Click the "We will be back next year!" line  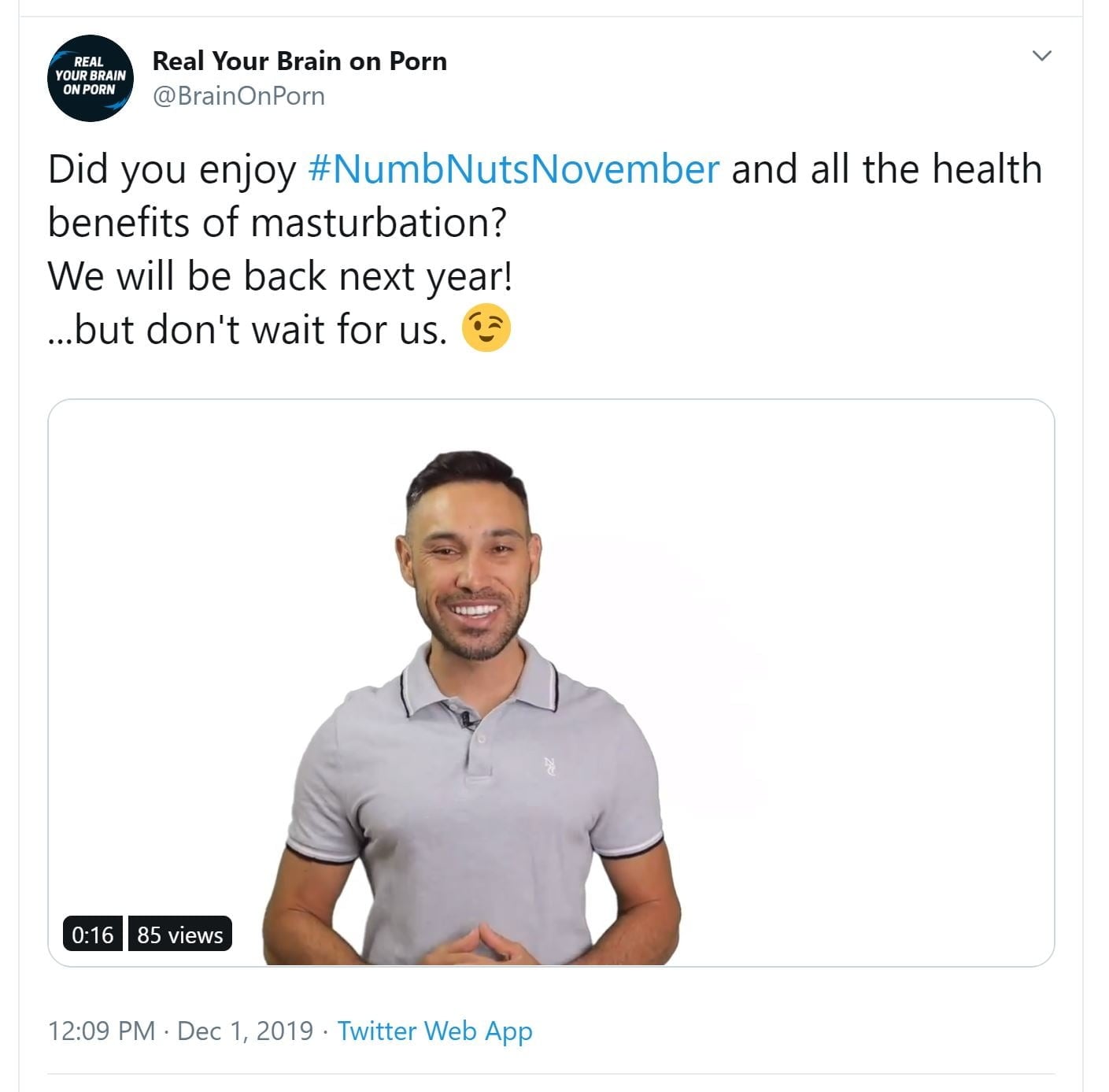click(280, 277)
